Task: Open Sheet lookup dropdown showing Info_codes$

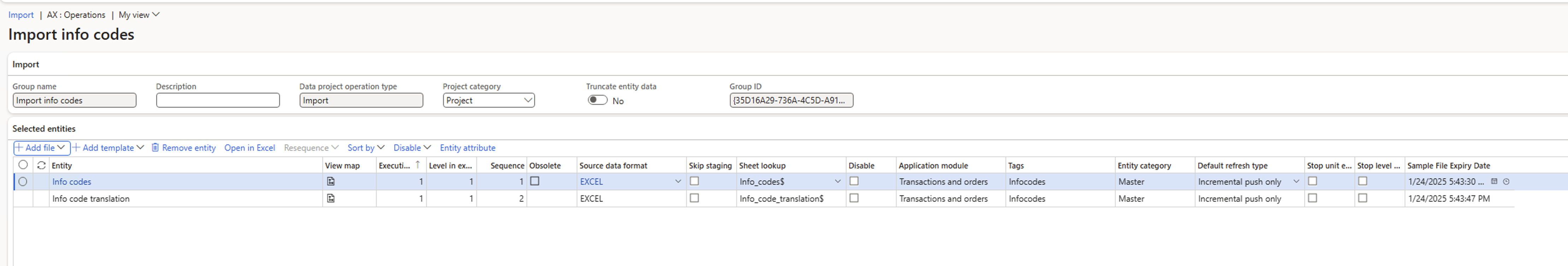Action: [x=838, y=182]
